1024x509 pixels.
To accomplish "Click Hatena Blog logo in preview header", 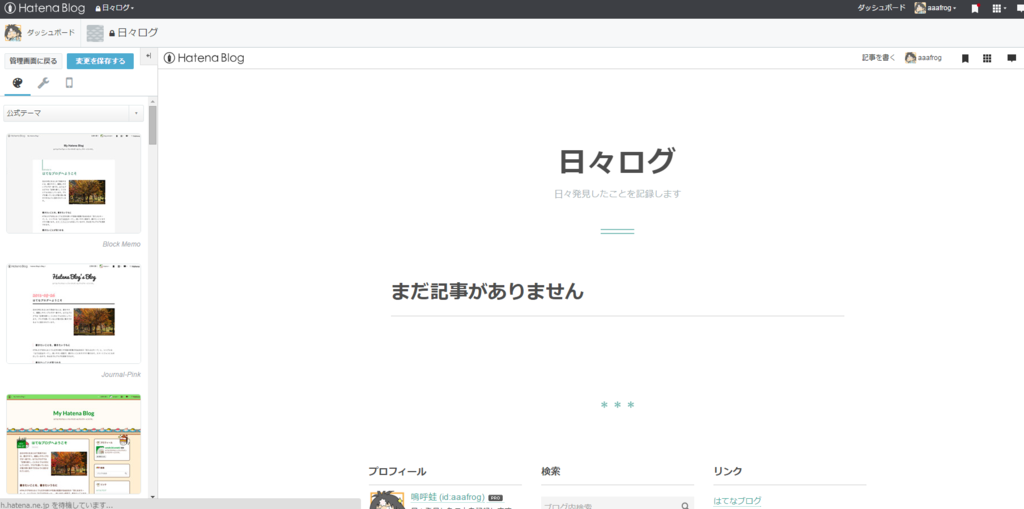I will 204,58.
